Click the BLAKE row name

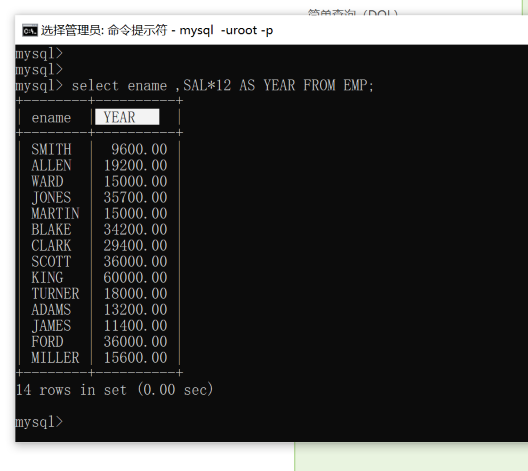point(51,229)
